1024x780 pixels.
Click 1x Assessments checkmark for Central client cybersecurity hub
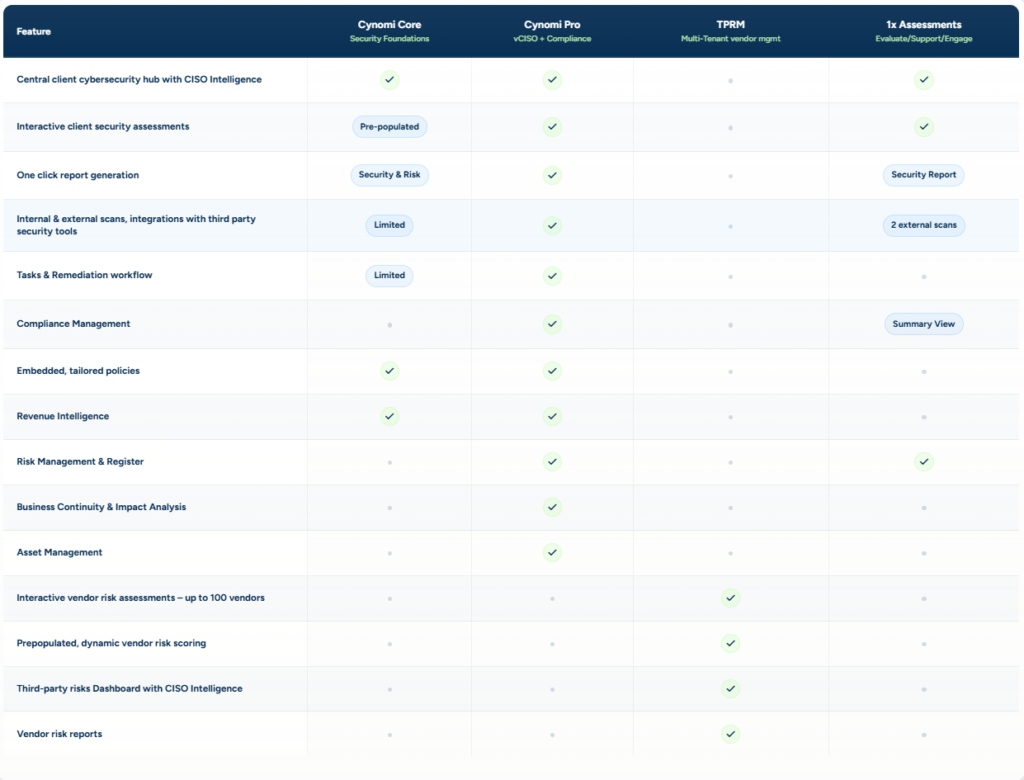pos(923,80)
